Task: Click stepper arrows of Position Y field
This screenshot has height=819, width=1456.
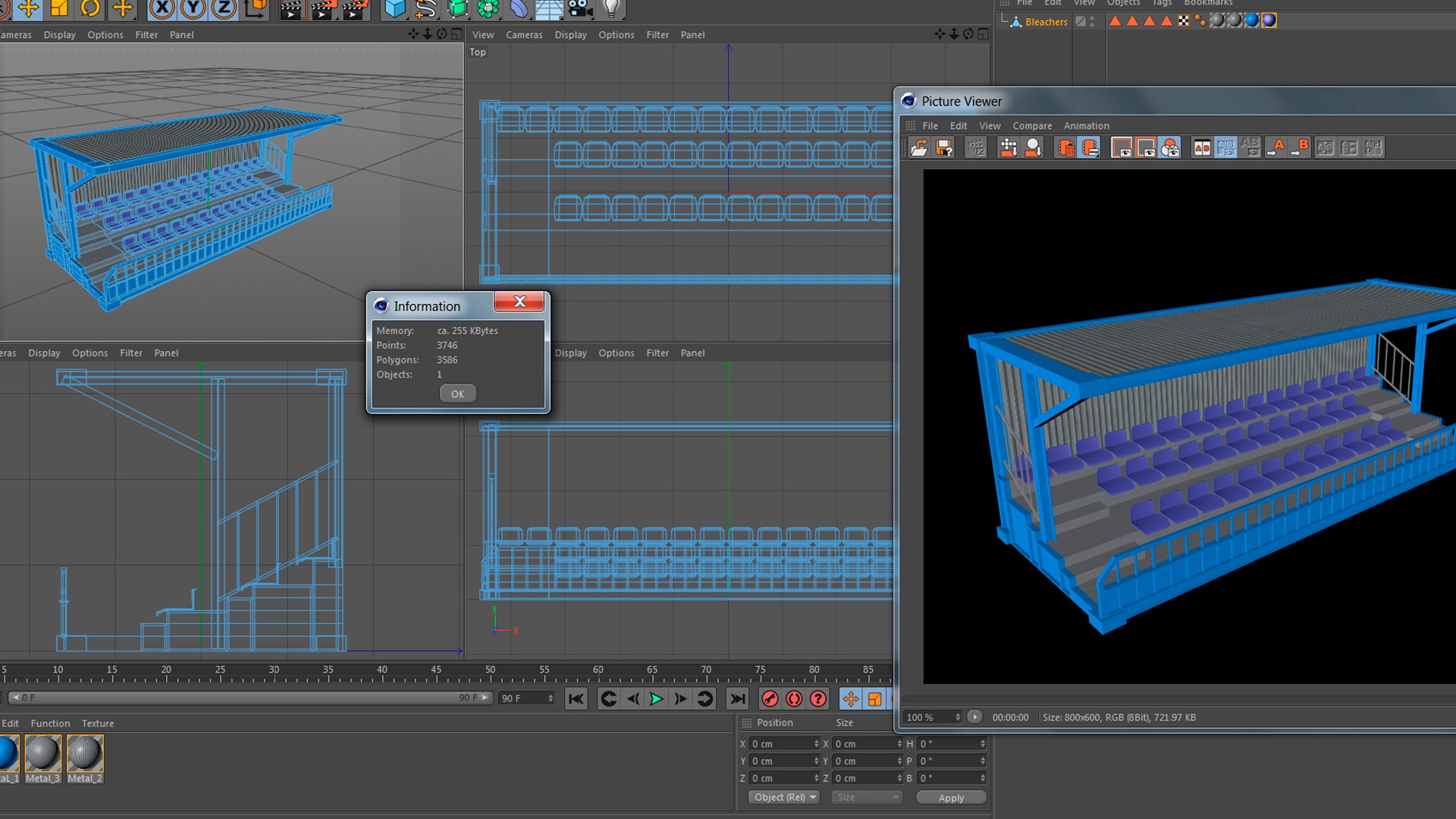Action: click(817, 761)
